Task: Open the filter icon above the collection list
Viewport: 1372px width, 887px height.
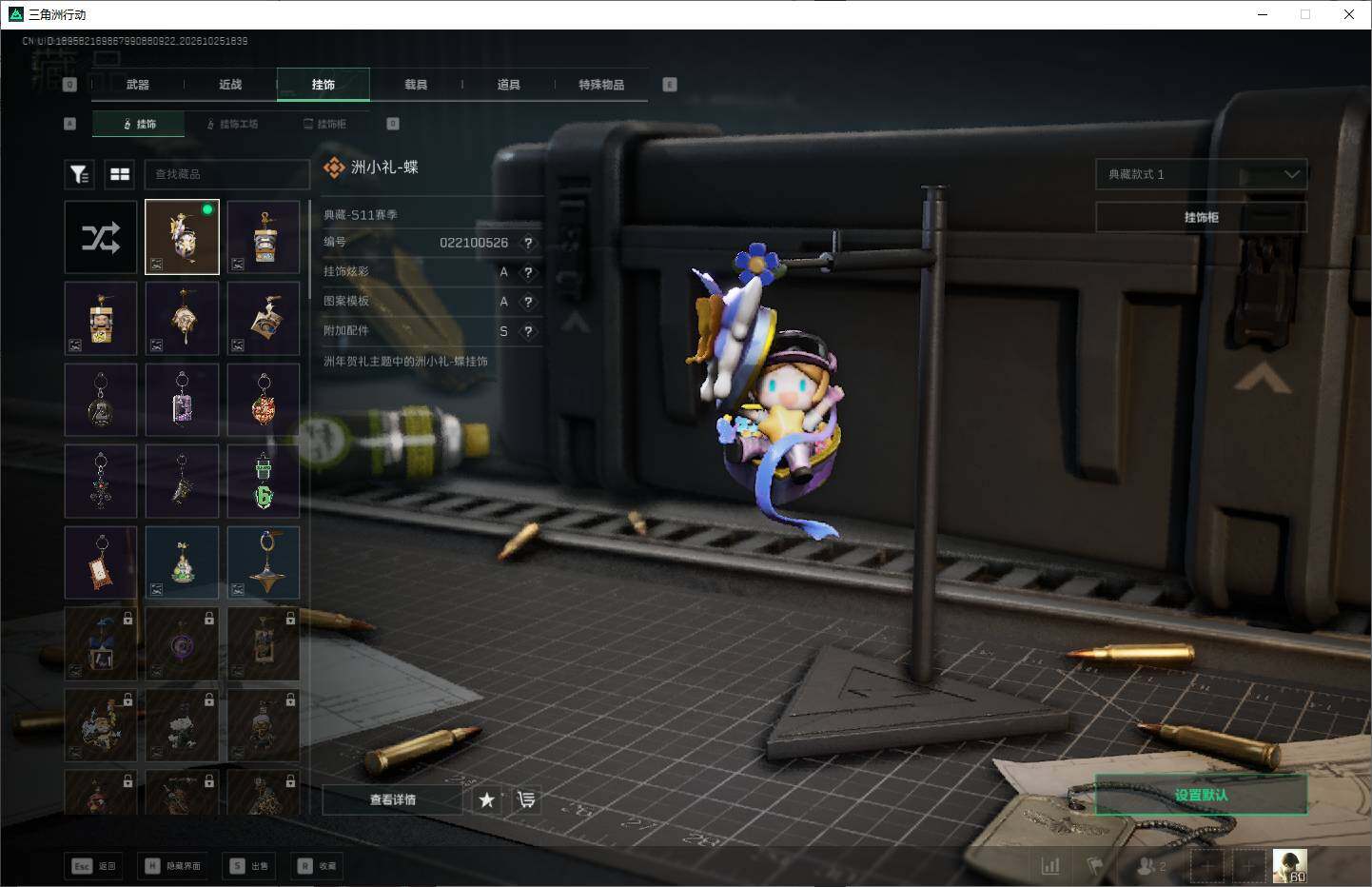Action: click(79, 174)
